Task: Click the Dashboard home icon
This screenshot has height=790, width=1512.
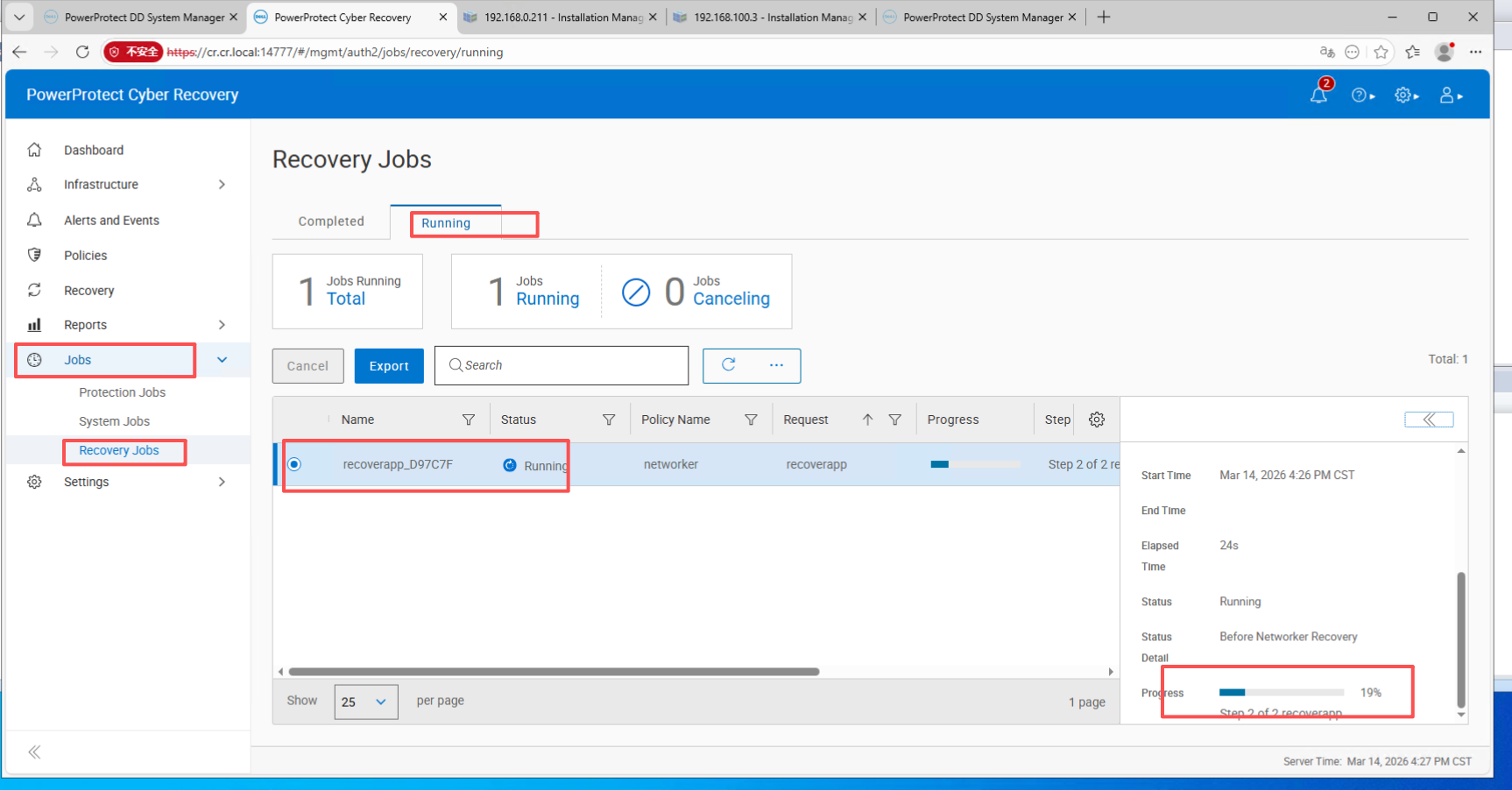Action: tap(34, 150)
